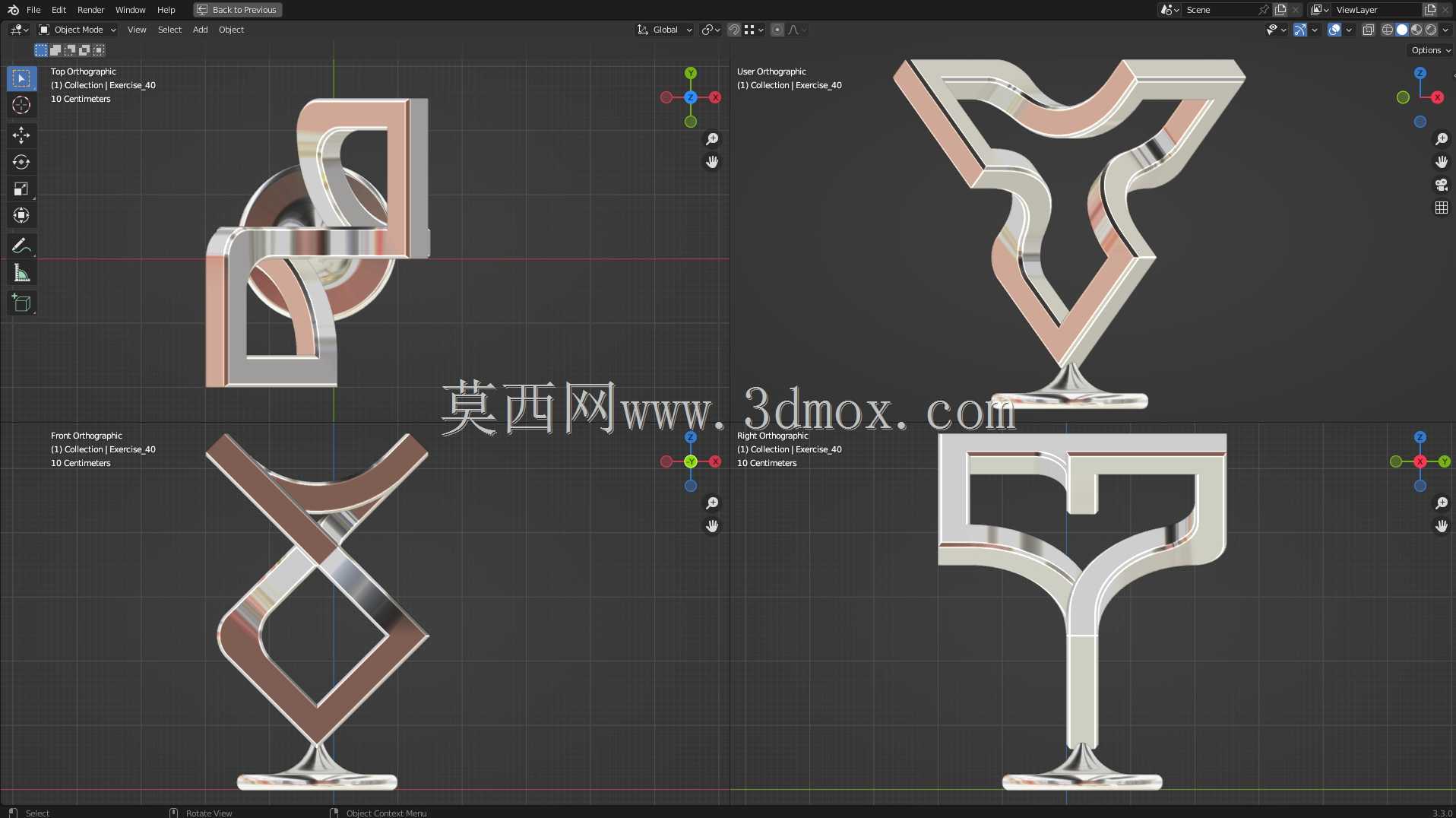Switch perspective/orthographic grid icon in User view
The height and width of the screenshot is (818, 1456).
(x=1442, y=208)
